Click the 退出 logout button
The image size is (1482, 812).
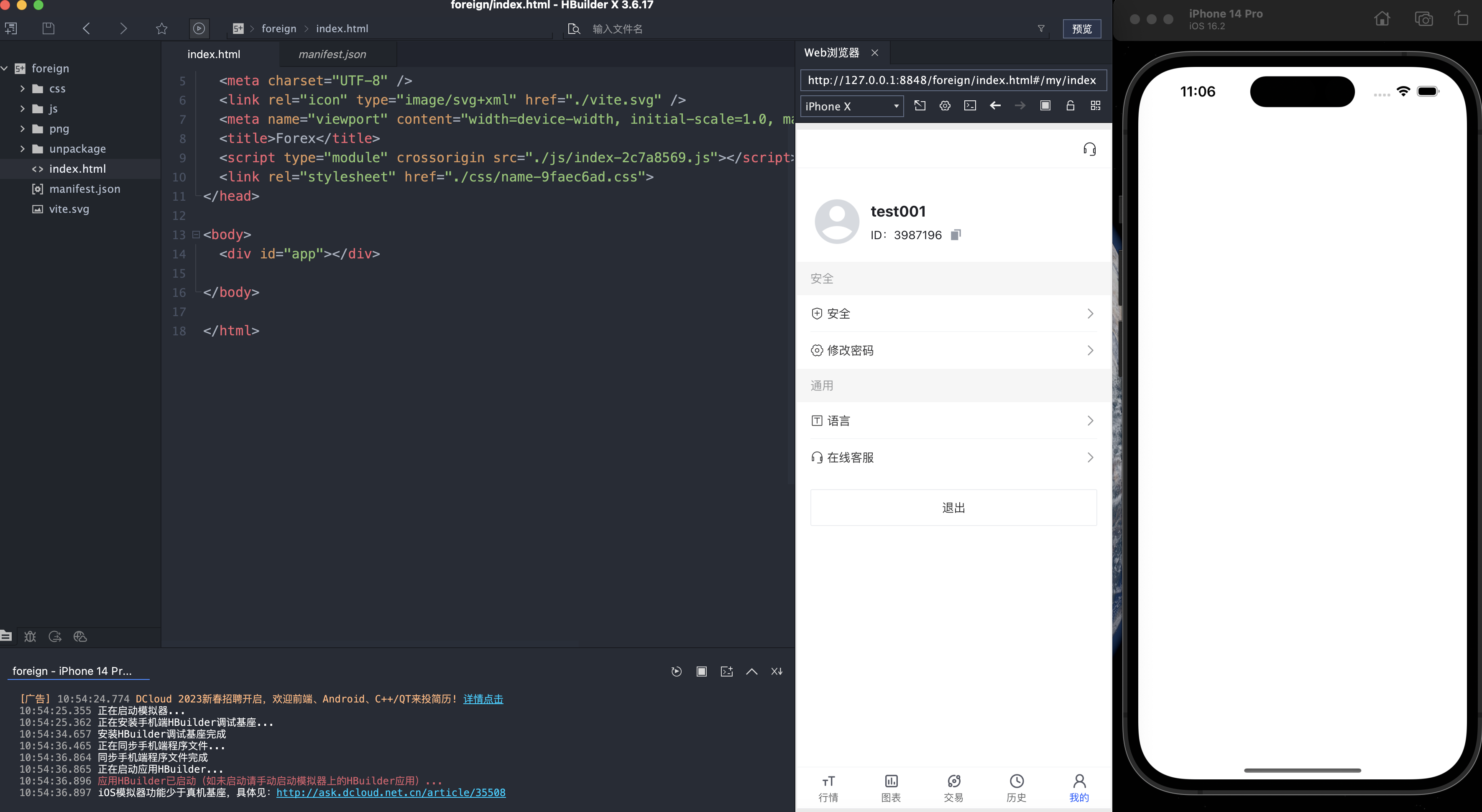953,507
